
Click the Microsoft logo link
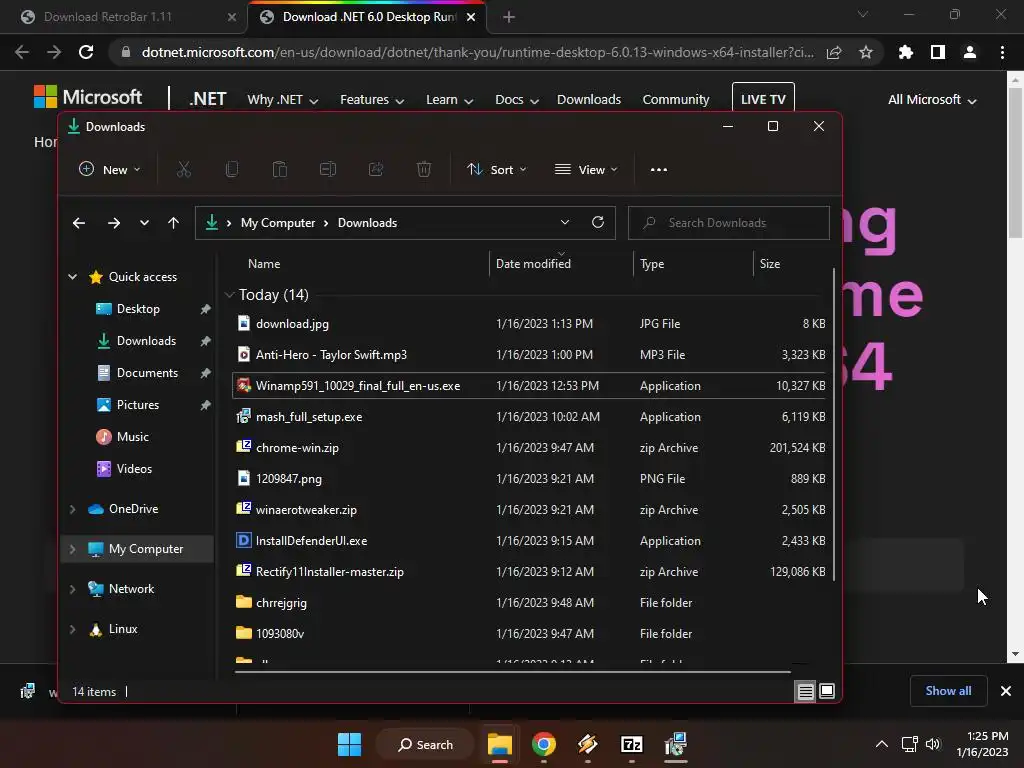(x=88, y=97)
